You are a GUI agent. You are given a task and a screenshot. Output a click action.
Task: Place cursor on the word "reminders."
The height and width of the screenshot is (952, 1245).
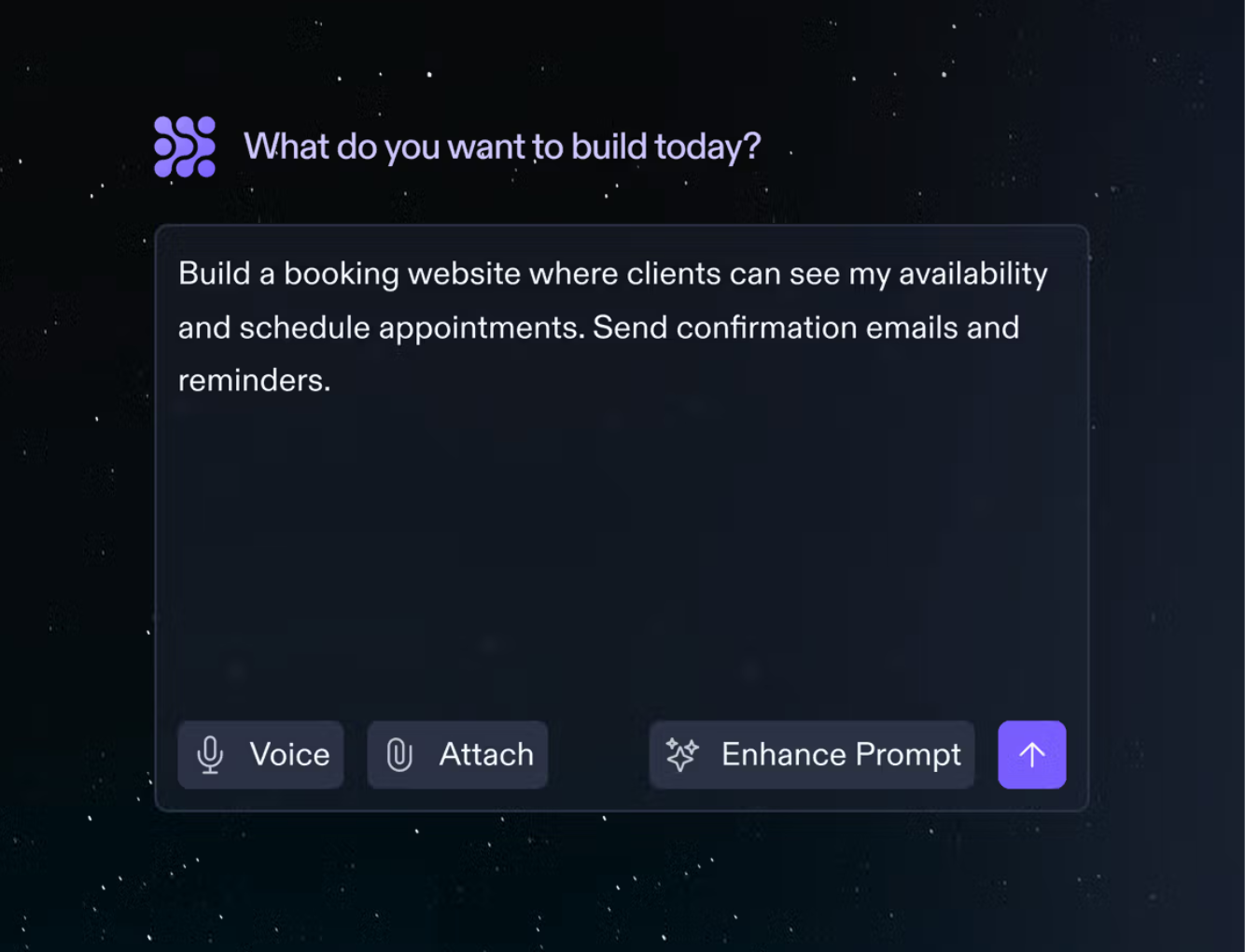click(x=254, y=381)
